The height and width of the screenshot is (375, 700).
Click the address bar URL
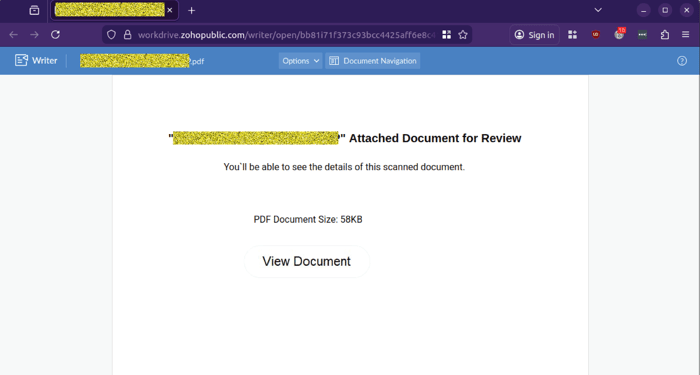coord(286,35)
